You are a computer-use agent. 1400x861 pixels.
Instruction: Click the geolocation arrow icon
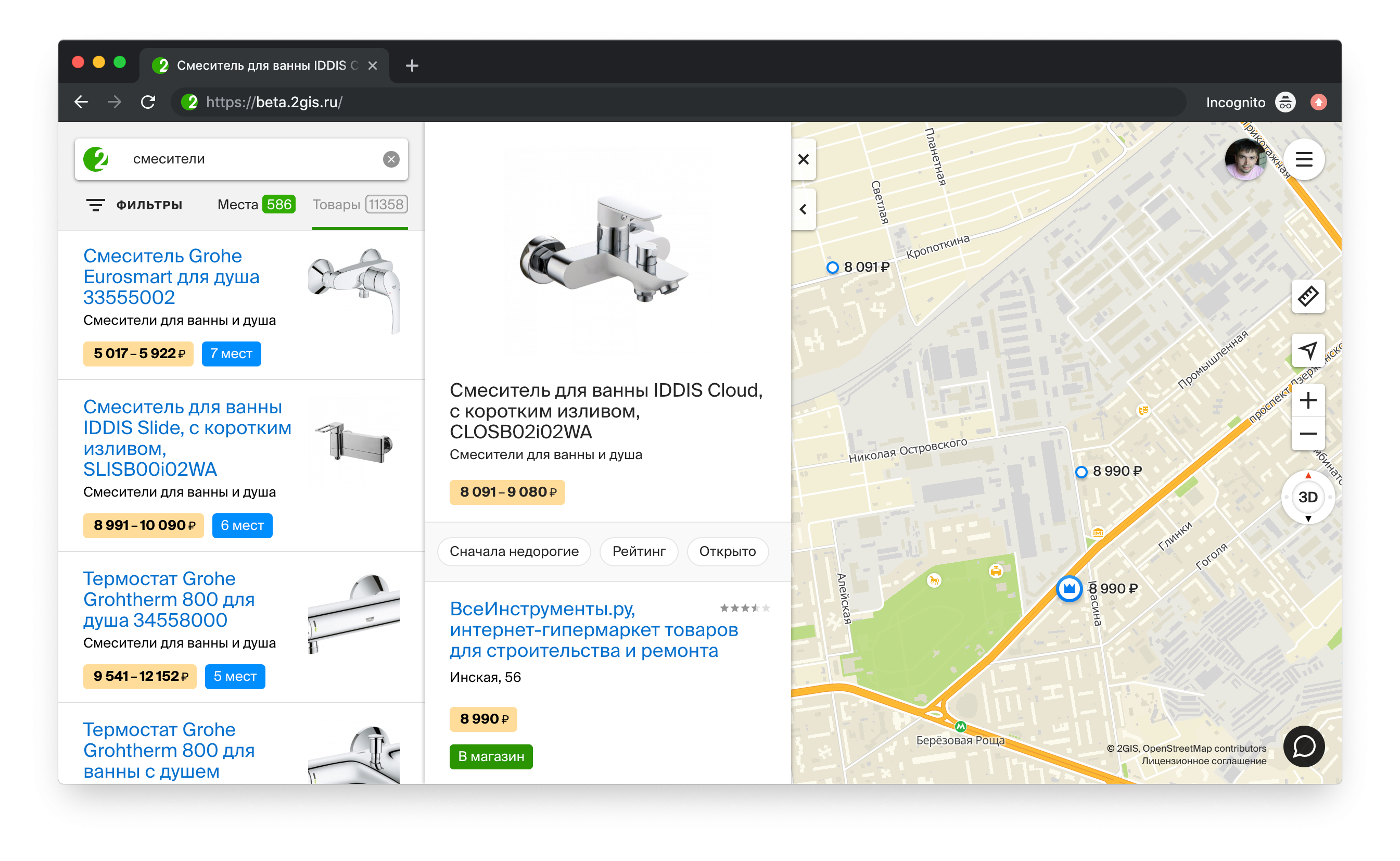[1307, 350]
